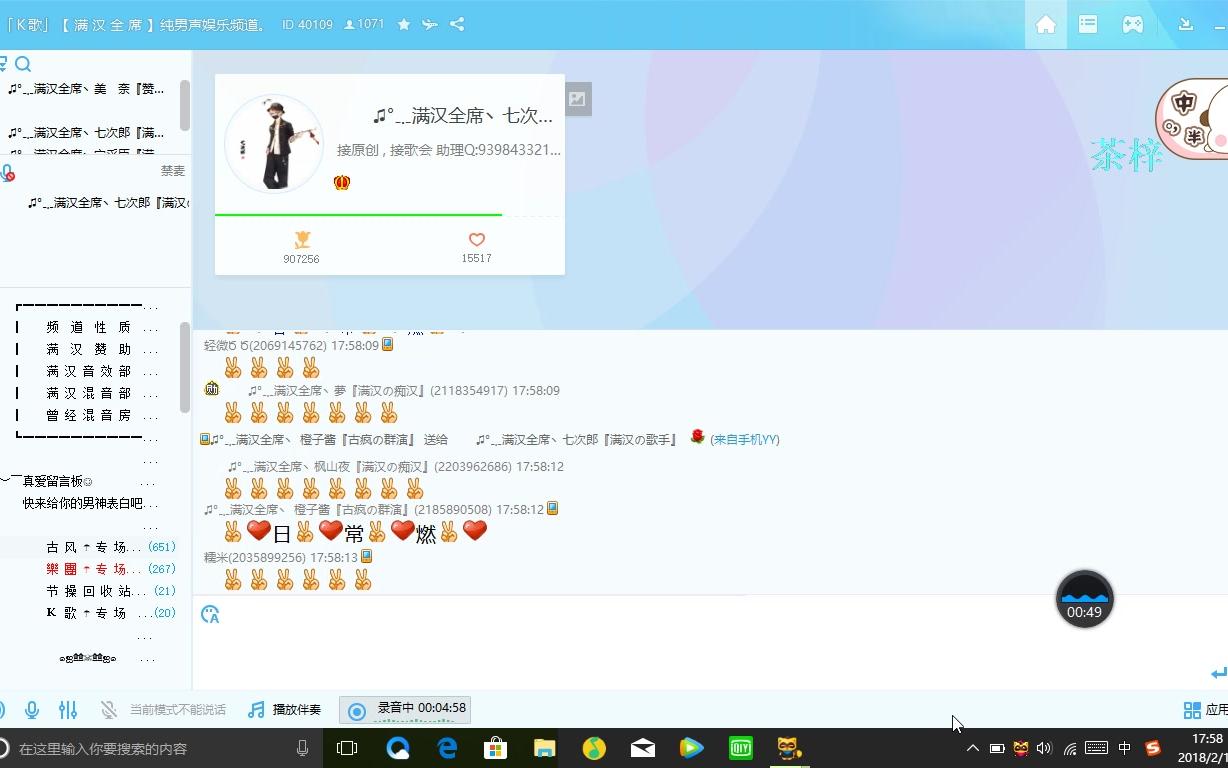Click 播放伴奏 to play accompaniment
The height and width of the screenshot is (768, 1228).
click(x=285, y=710)
